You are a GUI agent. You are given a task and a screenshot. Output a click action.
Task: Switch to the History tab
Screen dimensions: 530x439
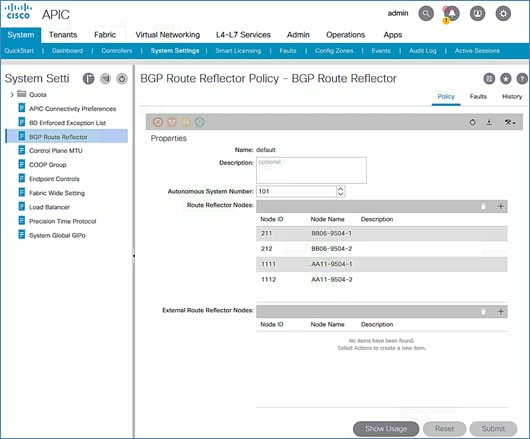pos(512,97)
